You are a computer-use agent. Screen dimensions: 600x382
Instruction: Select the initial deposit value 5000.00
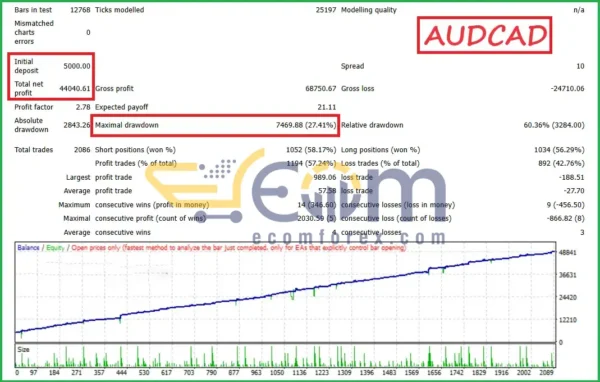point(77,66)
